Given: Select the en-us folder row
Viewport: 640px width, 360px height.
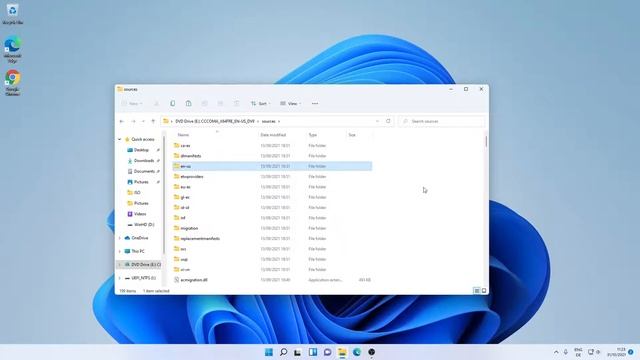Looking at the screenshot, I should [272, 166].
